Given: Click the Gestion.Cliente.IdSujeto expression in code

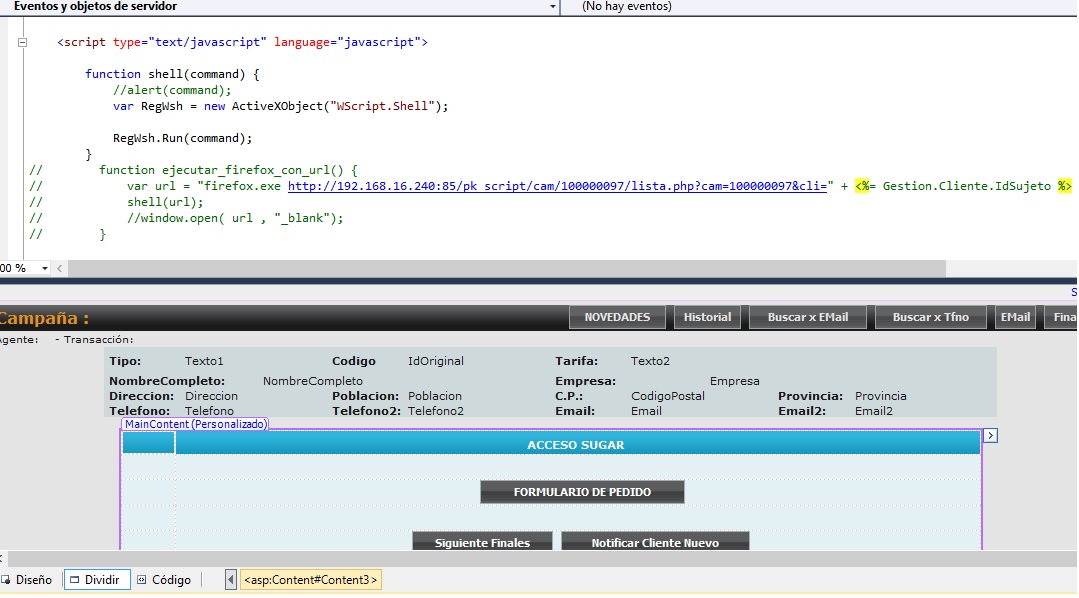Looking at the screenshot, I should pos(966,186).
